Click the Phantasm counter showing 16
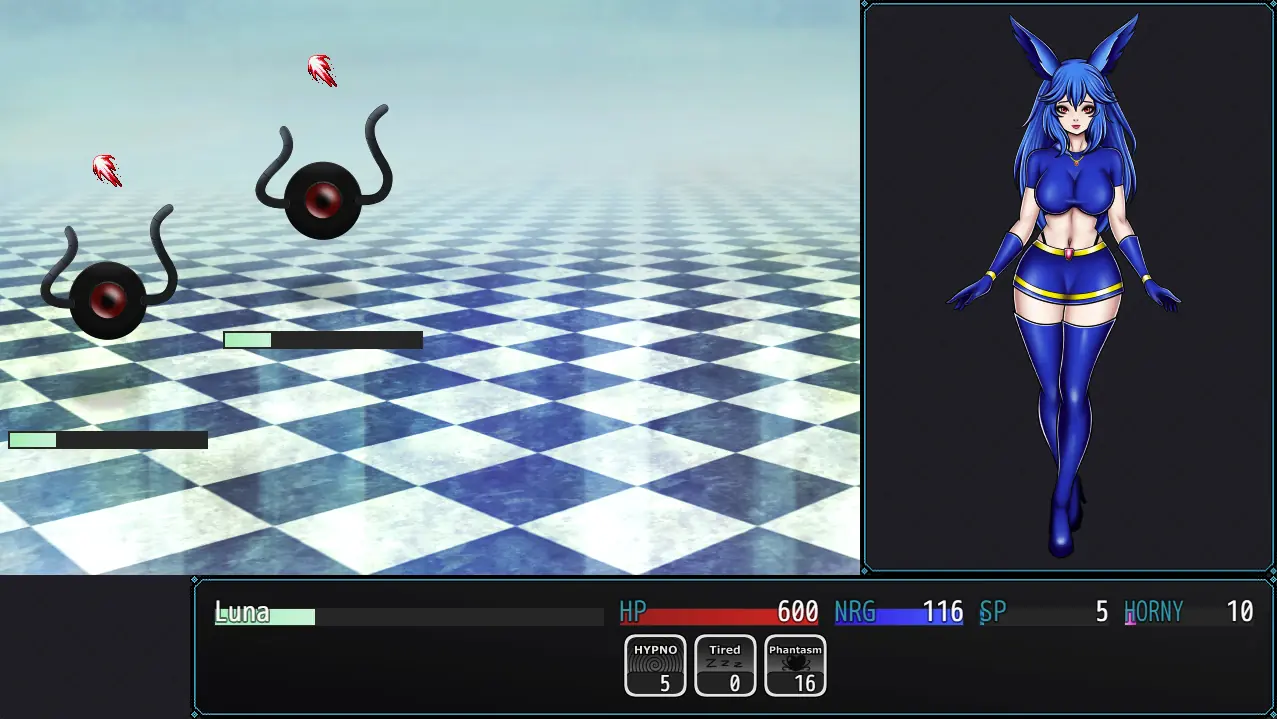Image resolution: width=1277 pixels, height=719 pixels. pyautogui.click(x=805, y=684)
